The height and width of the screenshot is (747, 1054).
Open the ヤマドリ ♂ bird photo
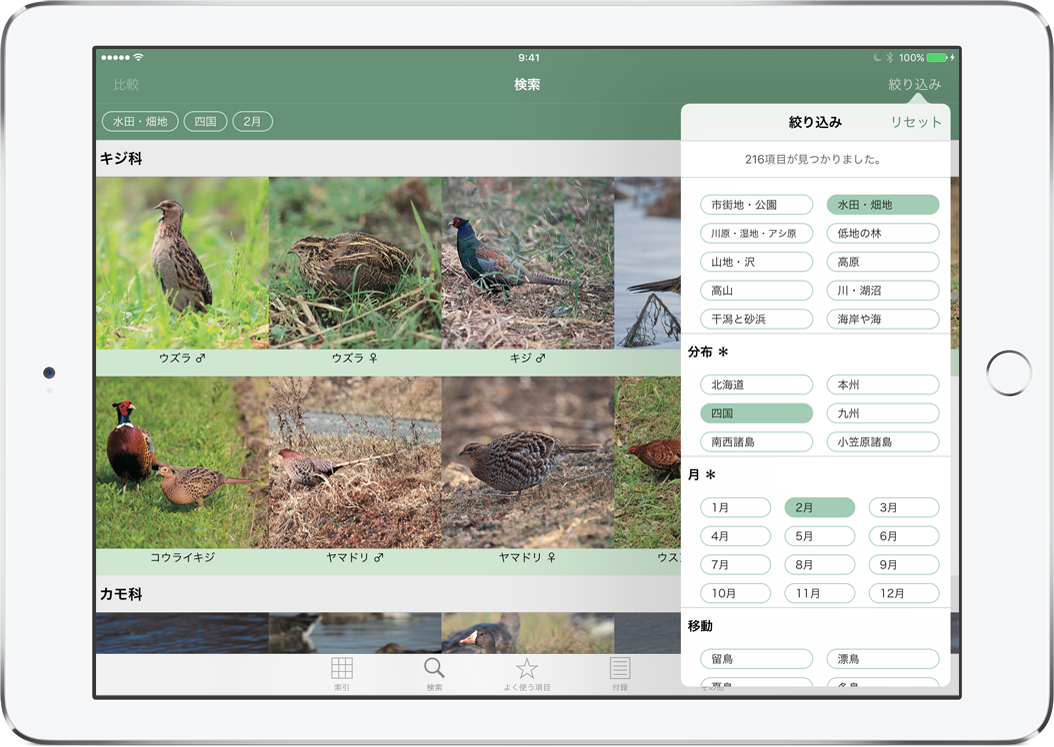355,463
